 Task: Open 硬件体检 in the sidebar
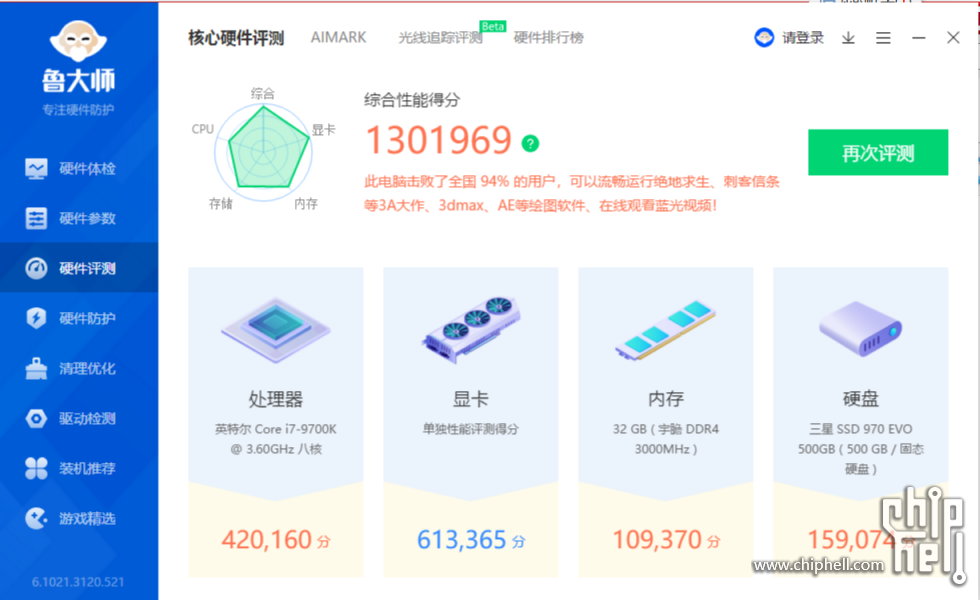click(x=79, y=169)
